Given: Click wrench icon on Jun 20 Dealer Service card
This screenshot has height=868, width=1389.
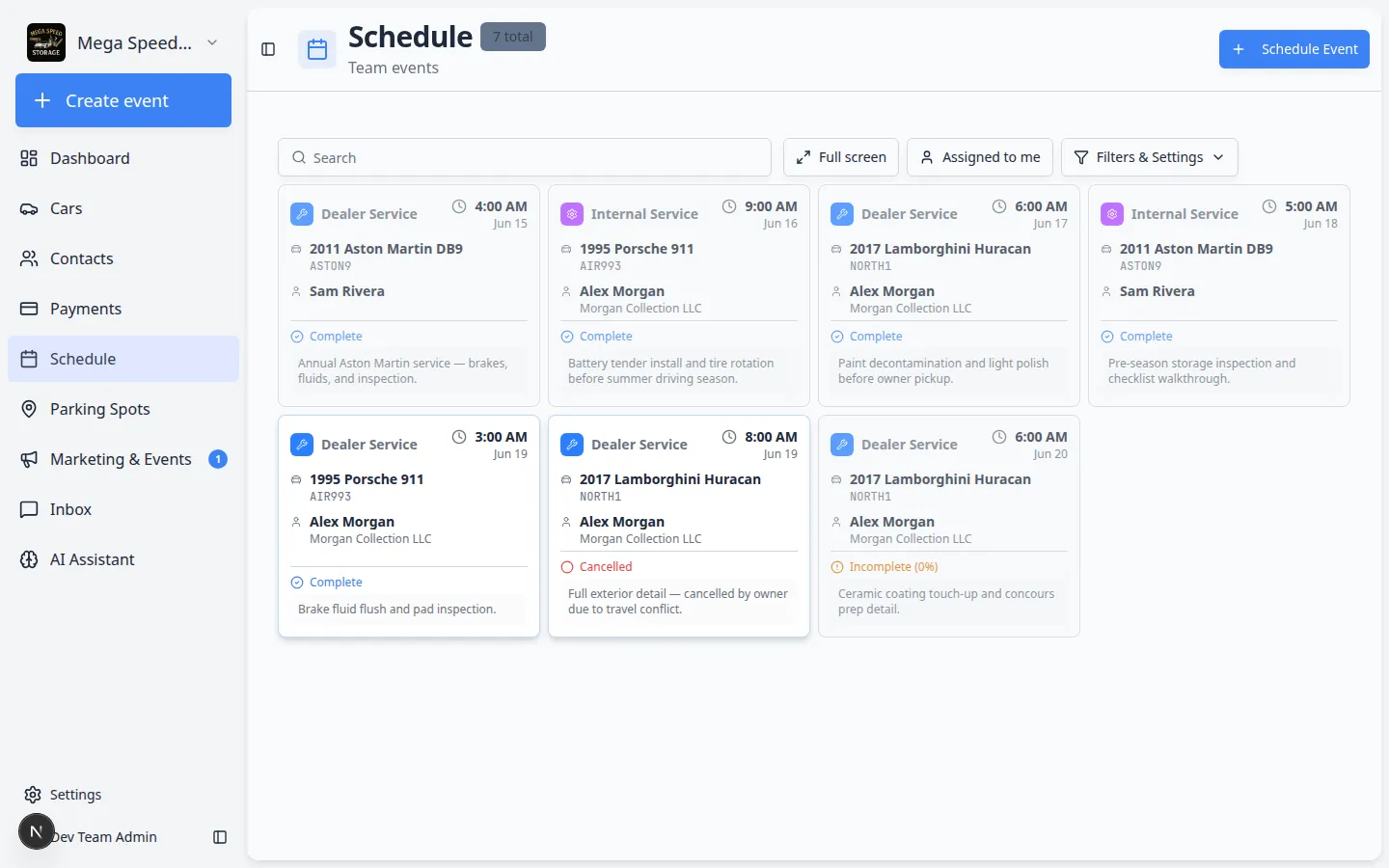Looking at the screenshot, I should [x=842, y=445].
